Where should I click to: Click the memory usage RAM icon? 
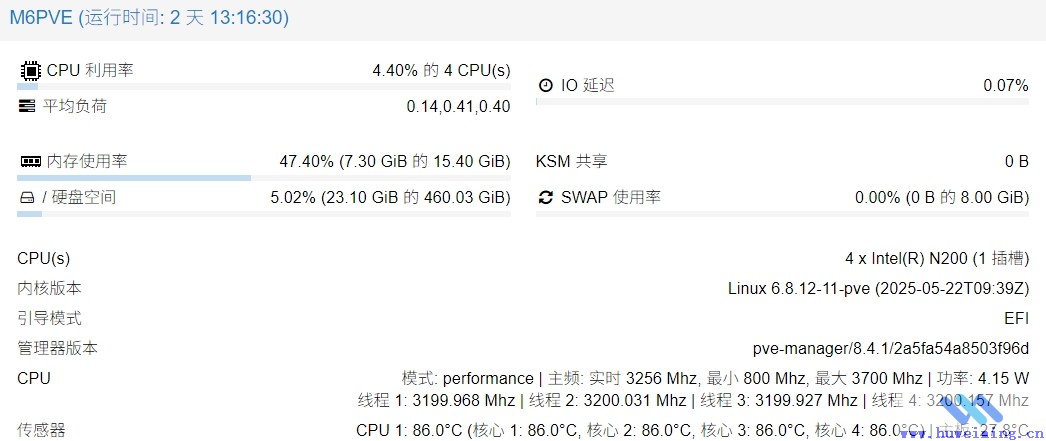coord(31,161)
